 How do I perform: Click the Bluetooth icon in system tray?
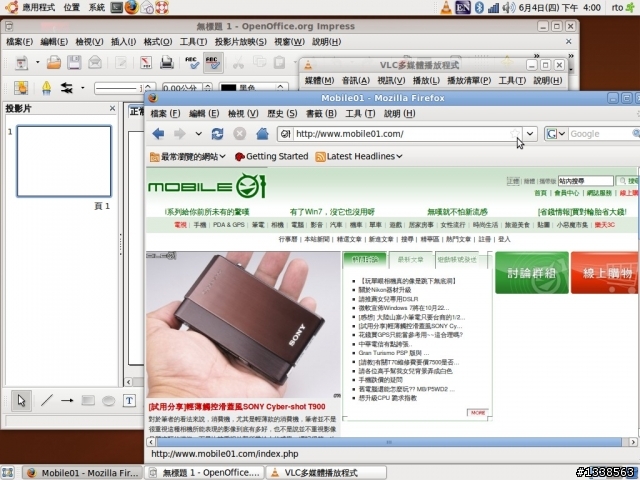pos(479,7)
